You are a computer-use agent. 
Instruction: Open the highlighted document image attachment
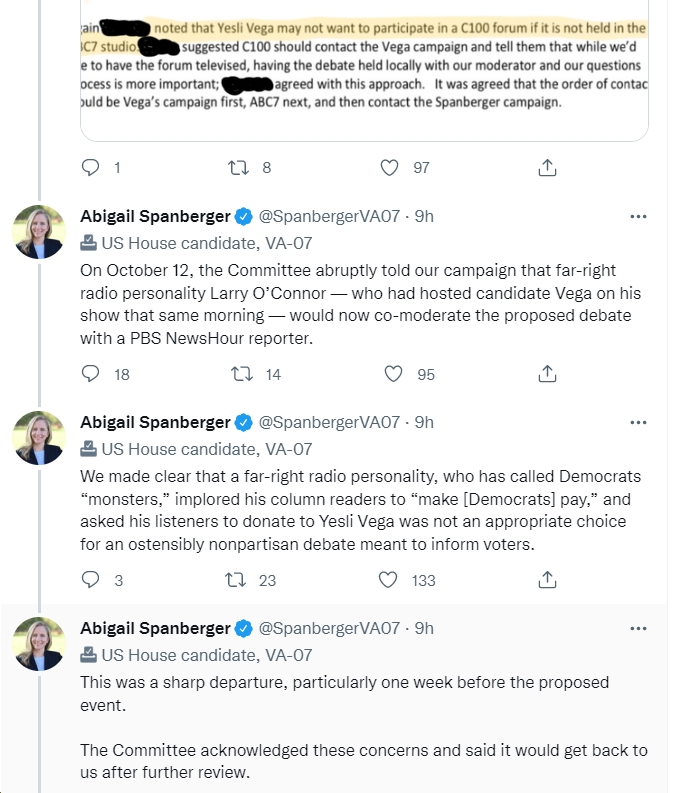[364, 70]
